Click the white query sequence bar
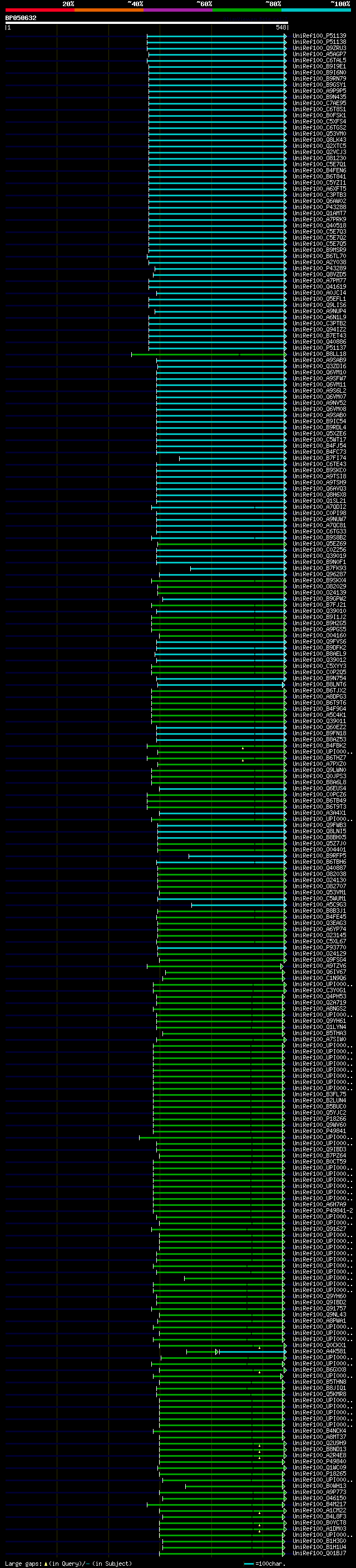The image size is (356, 1568). coord(147,22)
